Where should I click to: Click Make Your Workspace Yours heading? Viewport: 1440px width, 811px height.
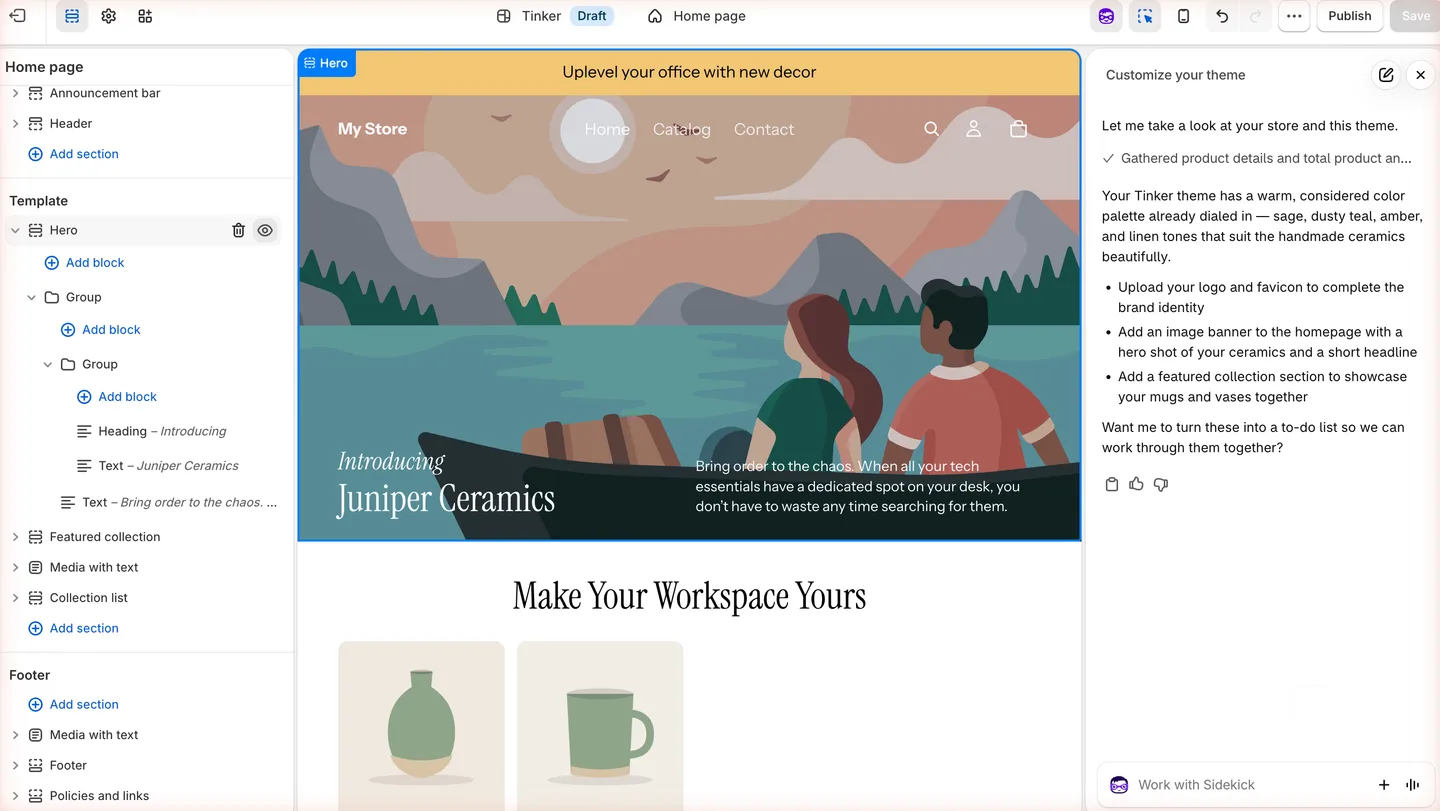(689, 596)
